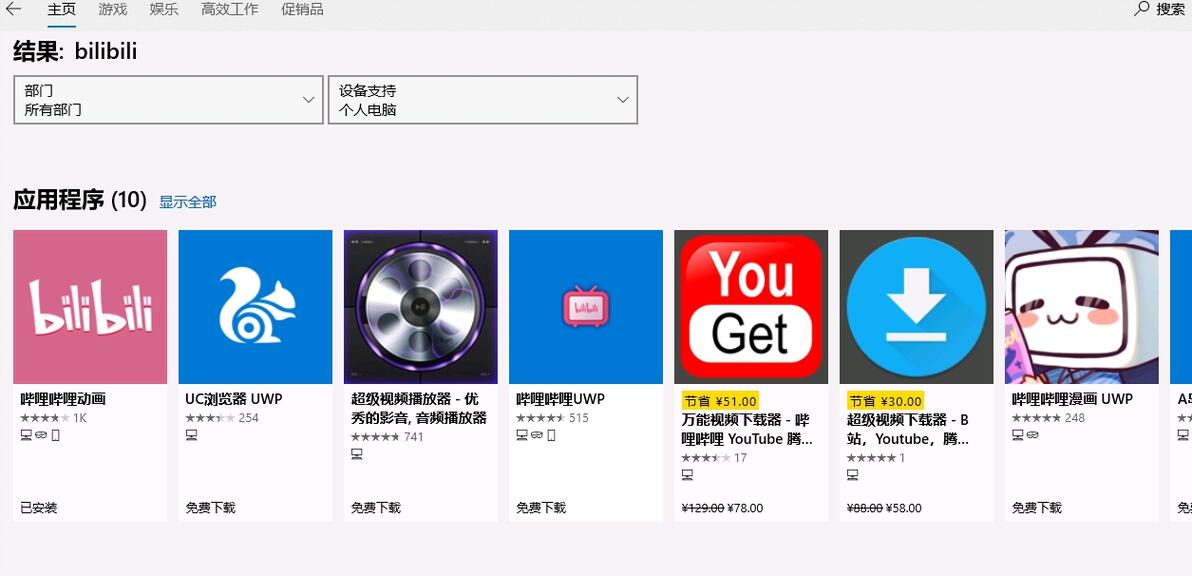The image size is (1192, 576).
Task: Click the 超级视频下载器 app title
Action: pos(908,429)
